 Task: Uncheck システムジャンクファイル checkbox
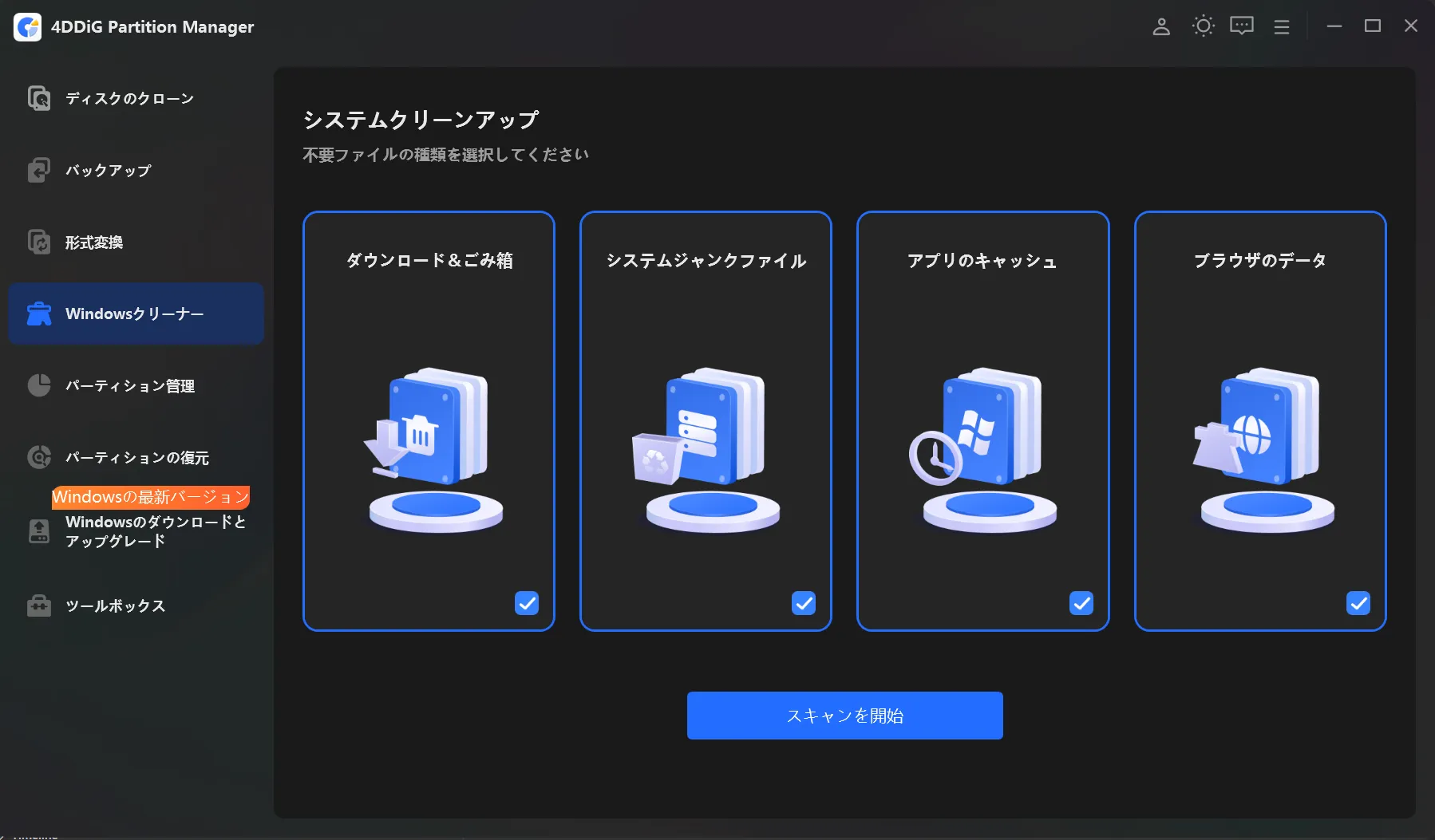[x=804, y=603]
